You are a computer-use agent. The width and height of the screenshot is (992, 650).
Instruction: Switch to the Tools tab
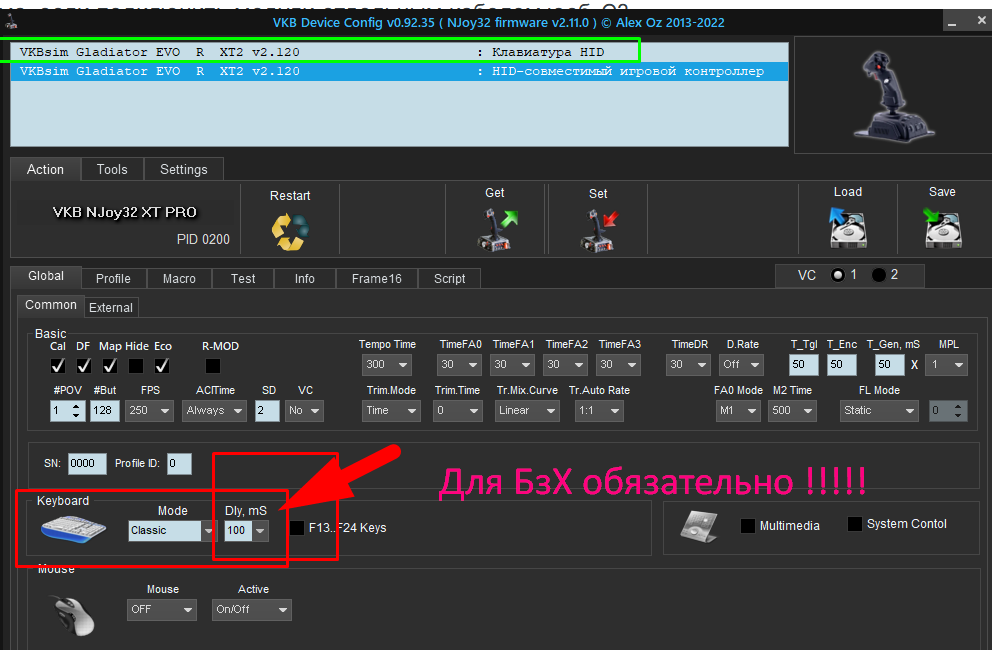[x=112, y=170]
